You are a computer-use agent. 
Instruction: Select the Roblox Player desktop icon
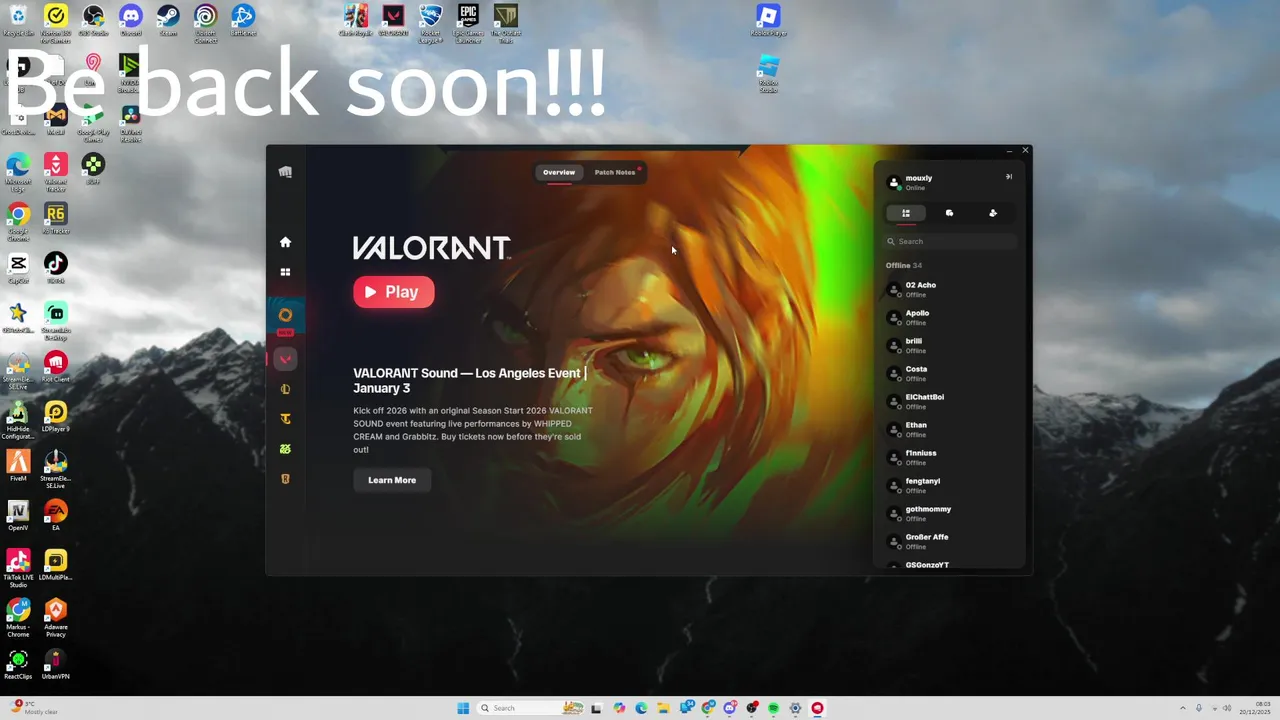pos(768,21)
